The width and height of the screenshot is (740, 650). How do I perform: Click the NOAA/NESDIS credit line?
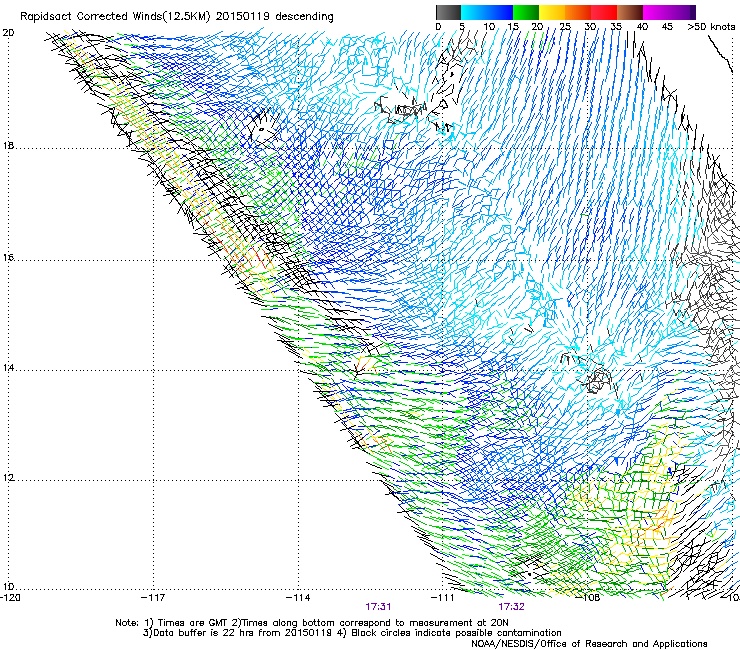tap(589, 644)
